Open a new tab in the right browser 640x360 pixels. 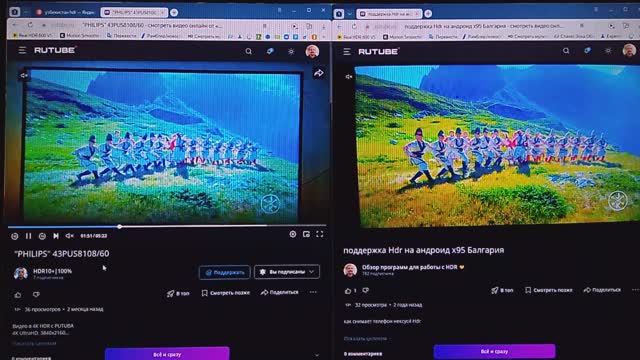pyautogui.click(x=428, y=14)
